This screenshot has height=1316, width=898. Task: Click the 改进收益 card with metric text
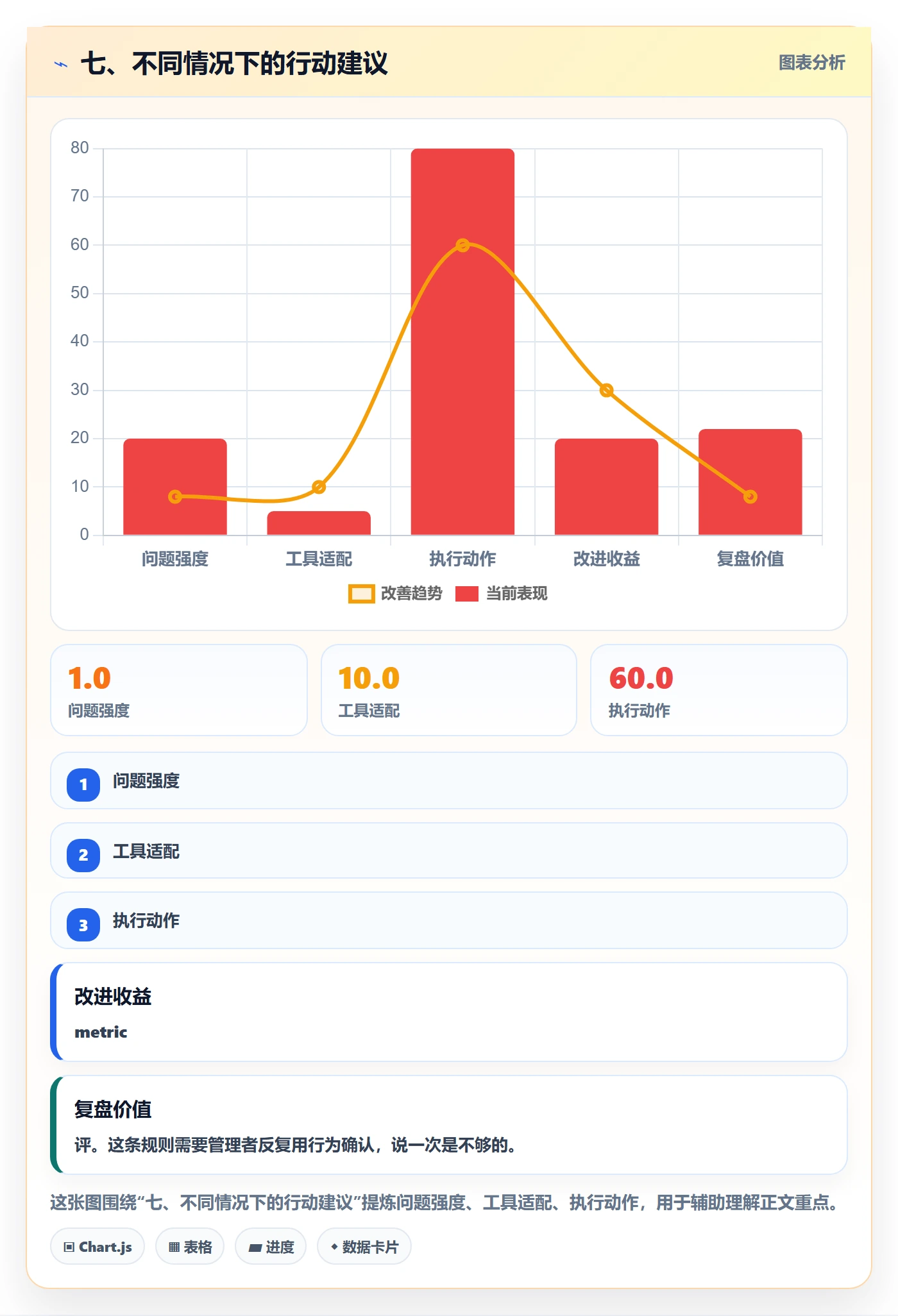pyautogui.click(x=449, y=1012)
